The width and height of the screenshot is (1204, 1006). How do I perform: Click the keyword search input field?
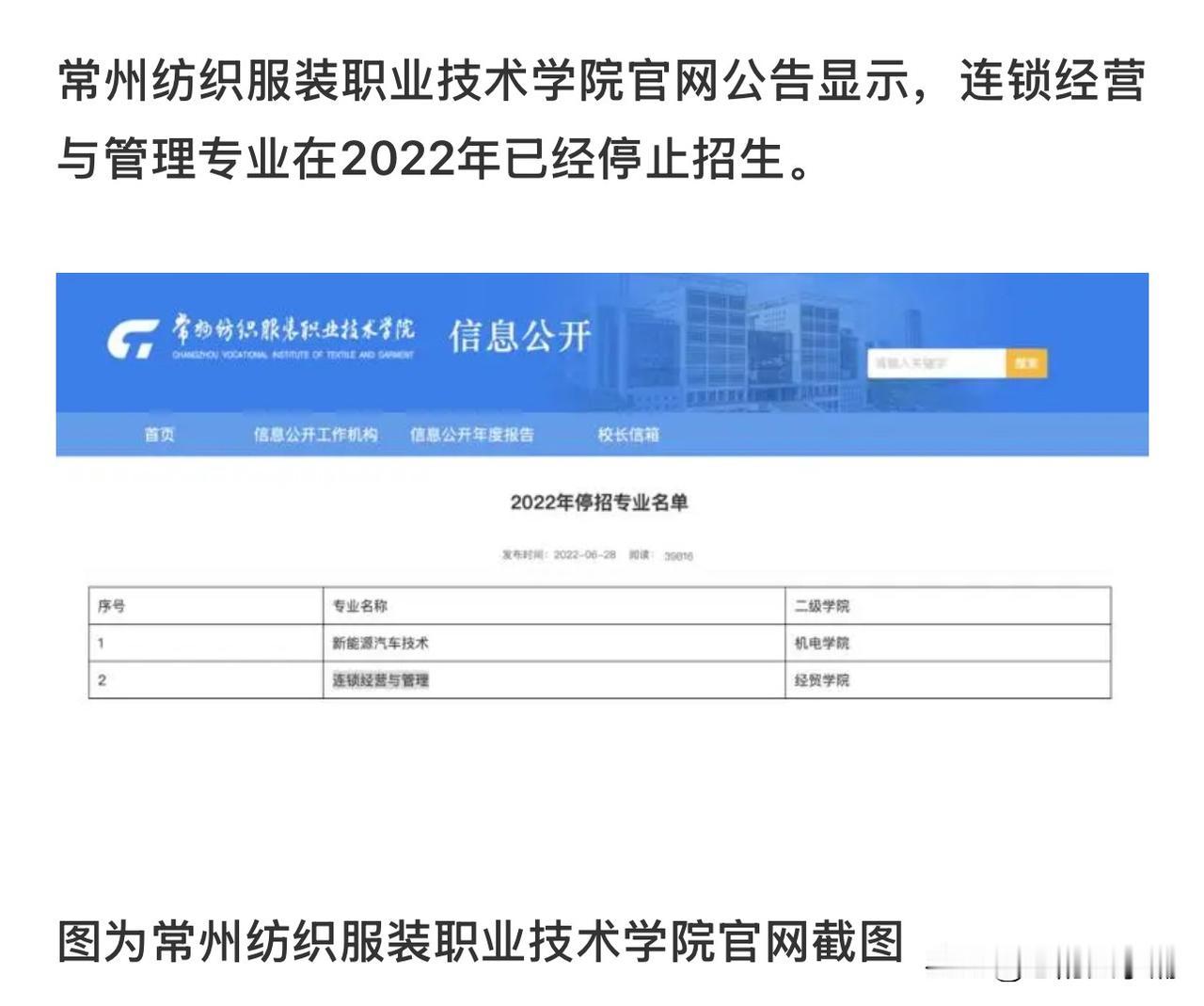tap(936, 363)
